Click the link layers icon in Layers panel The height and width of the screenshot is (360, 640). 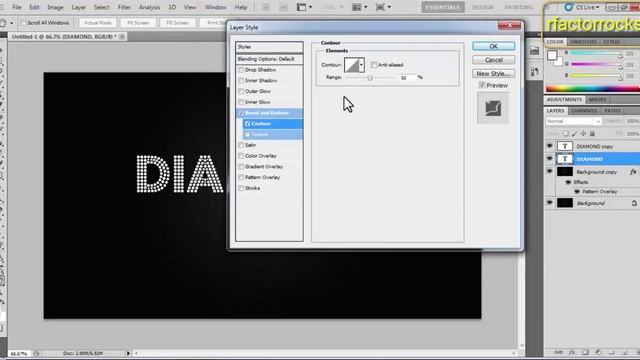point(559,352)
